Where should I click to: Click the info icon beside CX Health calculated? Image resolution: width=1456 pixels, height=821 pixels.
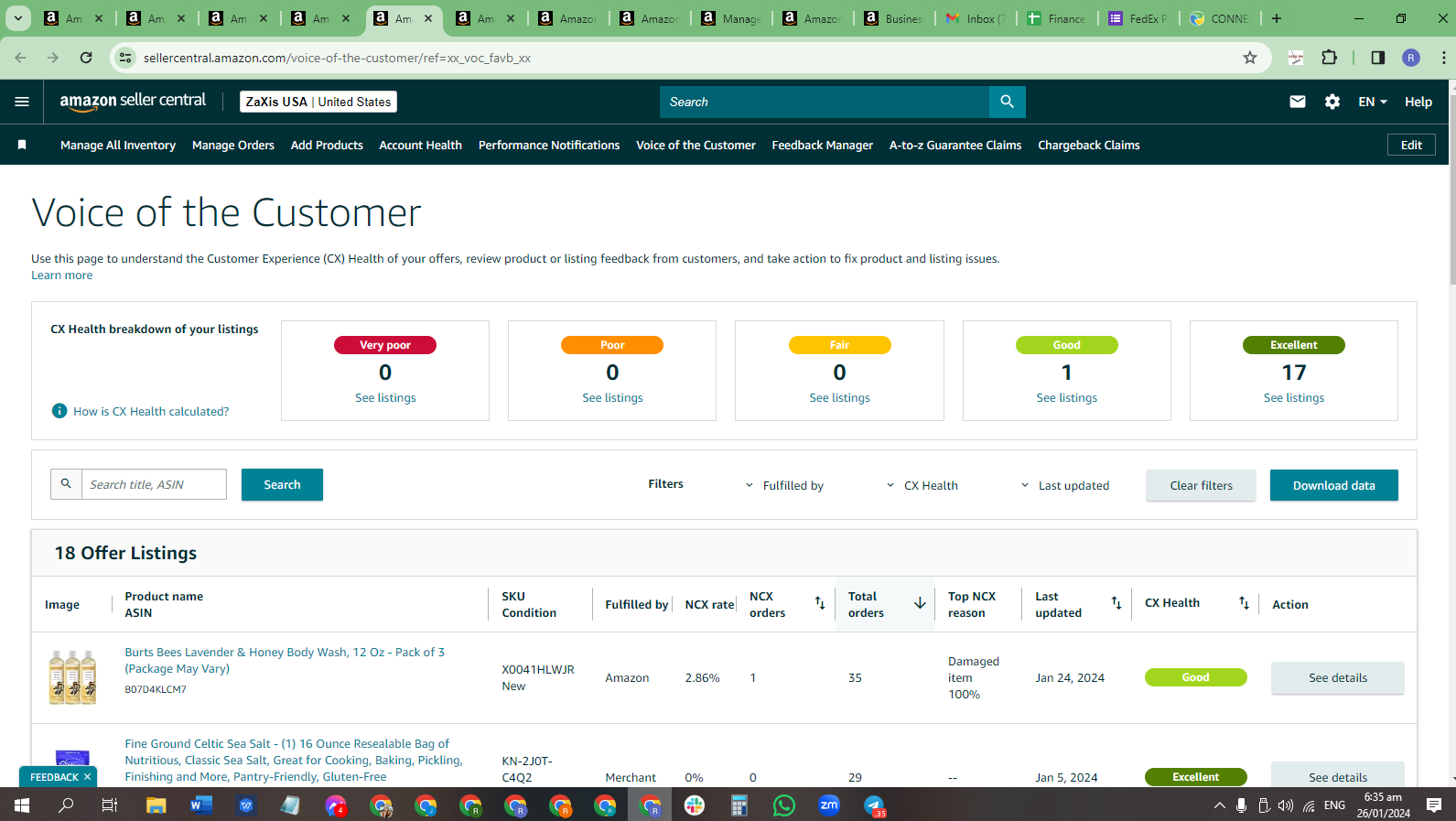tap(59, 411)
